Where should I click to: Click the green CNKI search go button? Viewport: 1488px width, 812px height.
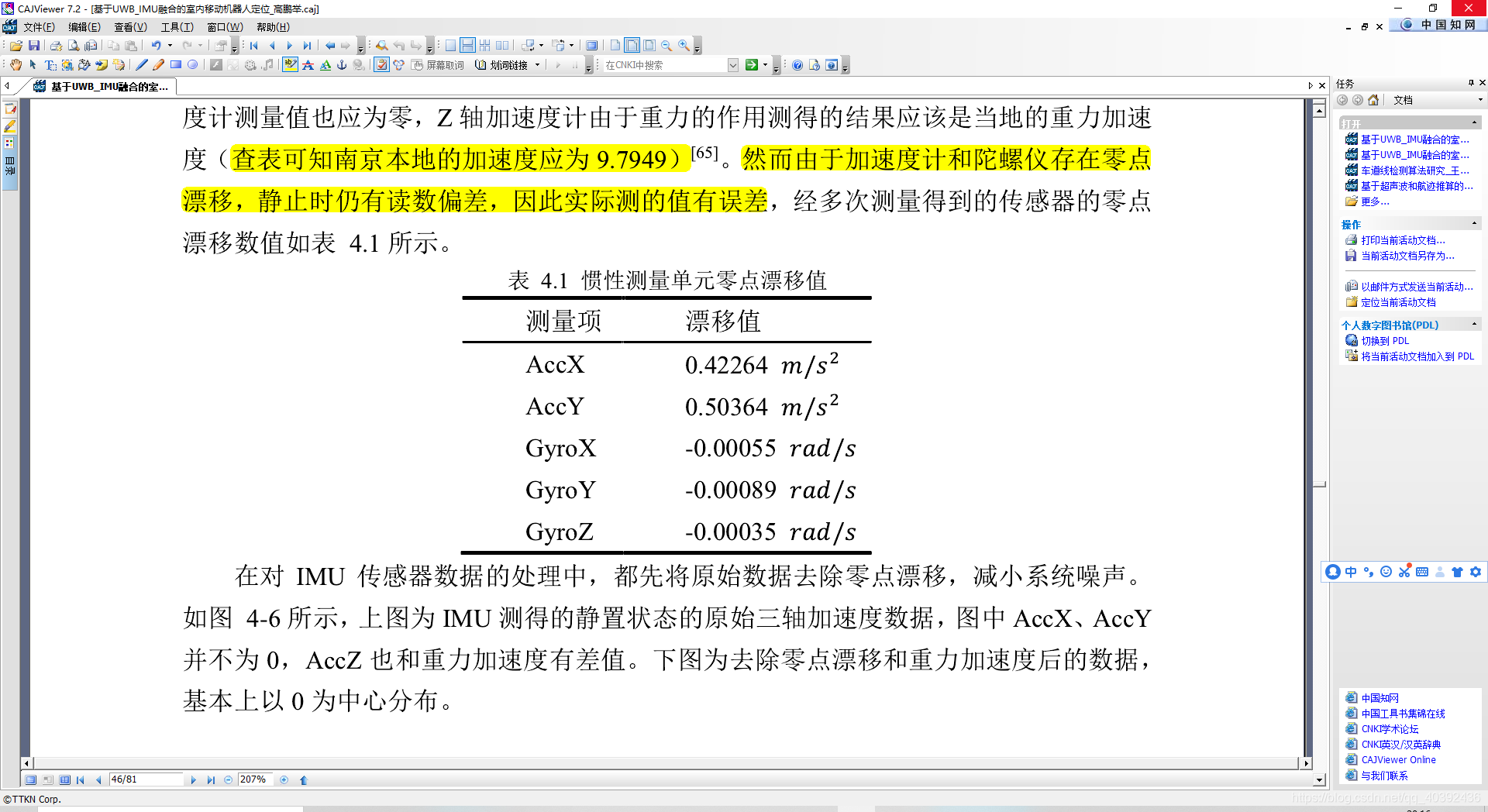751,65
